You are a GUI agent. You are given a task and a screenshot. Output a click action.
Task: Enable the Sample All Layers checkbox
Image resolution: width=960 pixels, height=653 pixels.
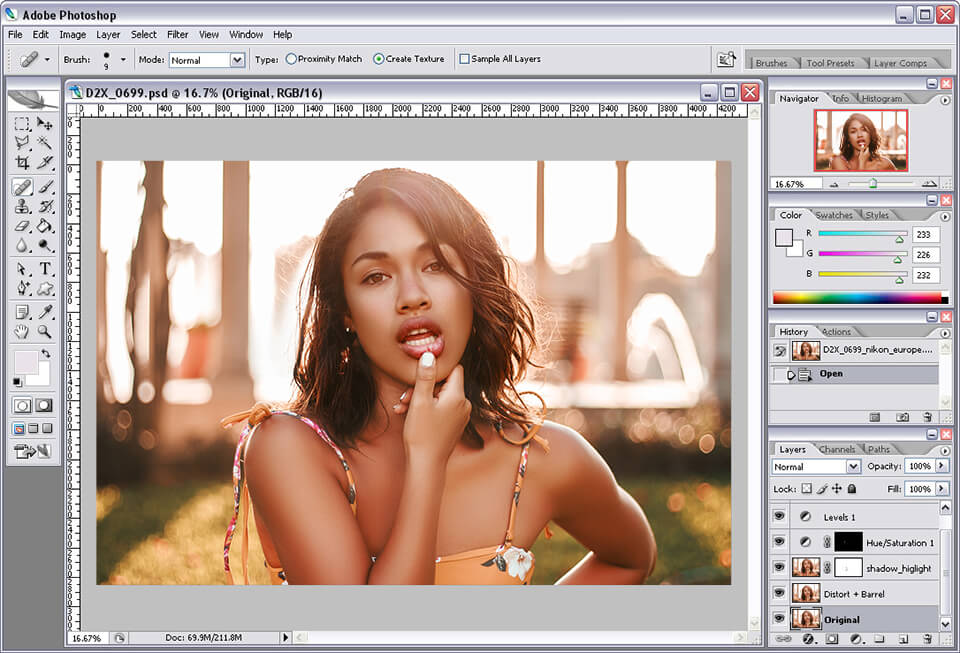coord(466,58)
